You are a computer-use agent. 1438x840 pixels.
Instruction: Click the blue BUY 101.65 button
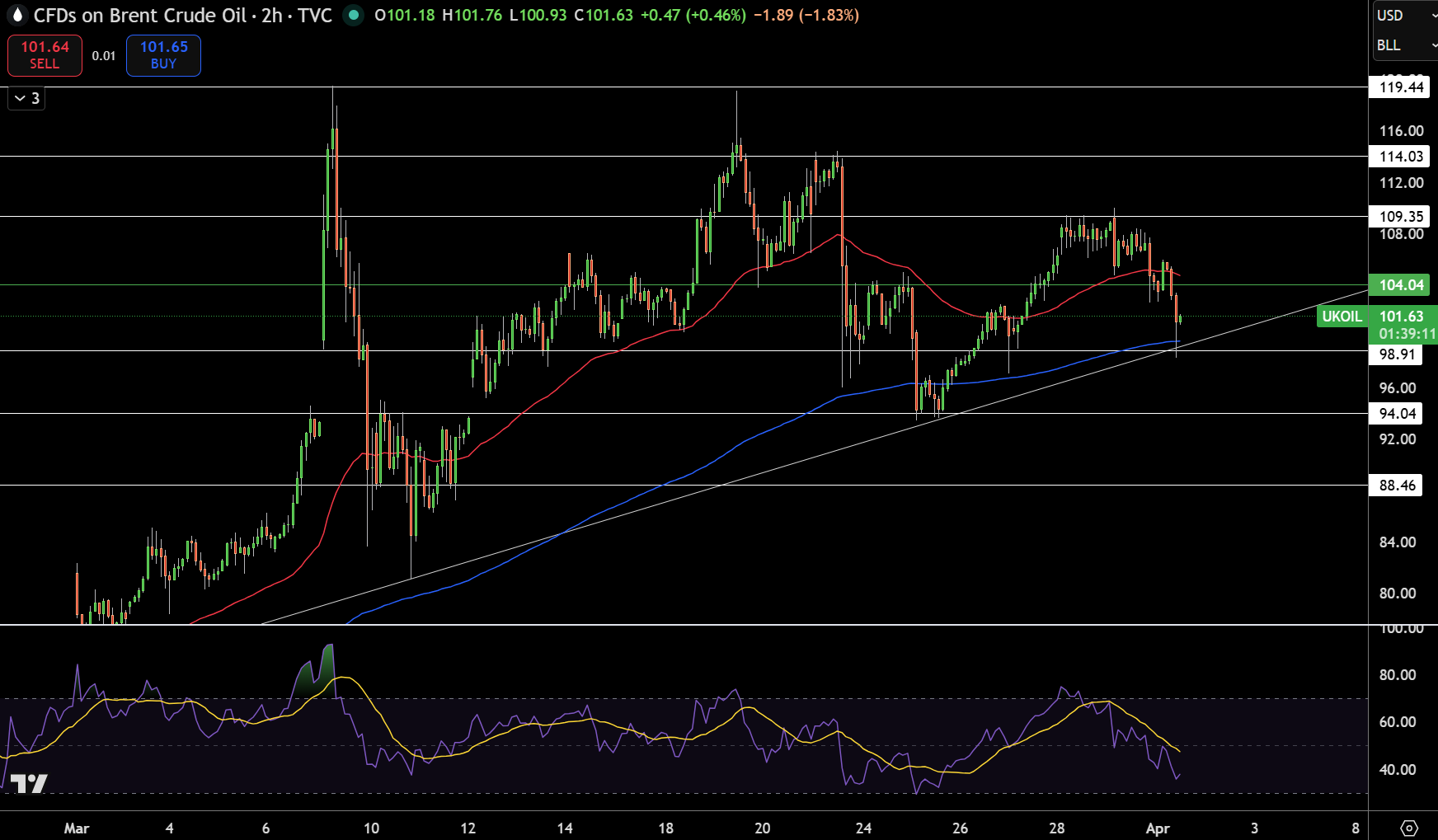[163, 55]
